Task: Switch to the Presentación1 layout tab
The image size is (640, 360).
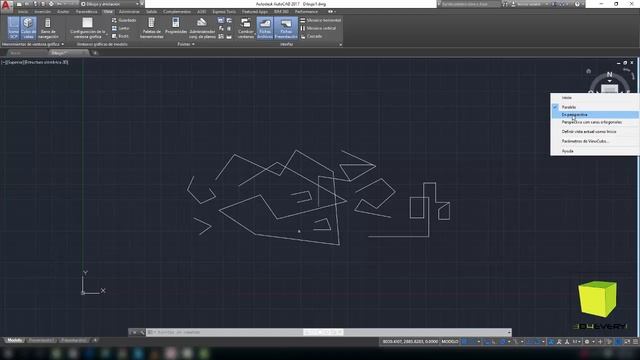Action: [41, 340]
